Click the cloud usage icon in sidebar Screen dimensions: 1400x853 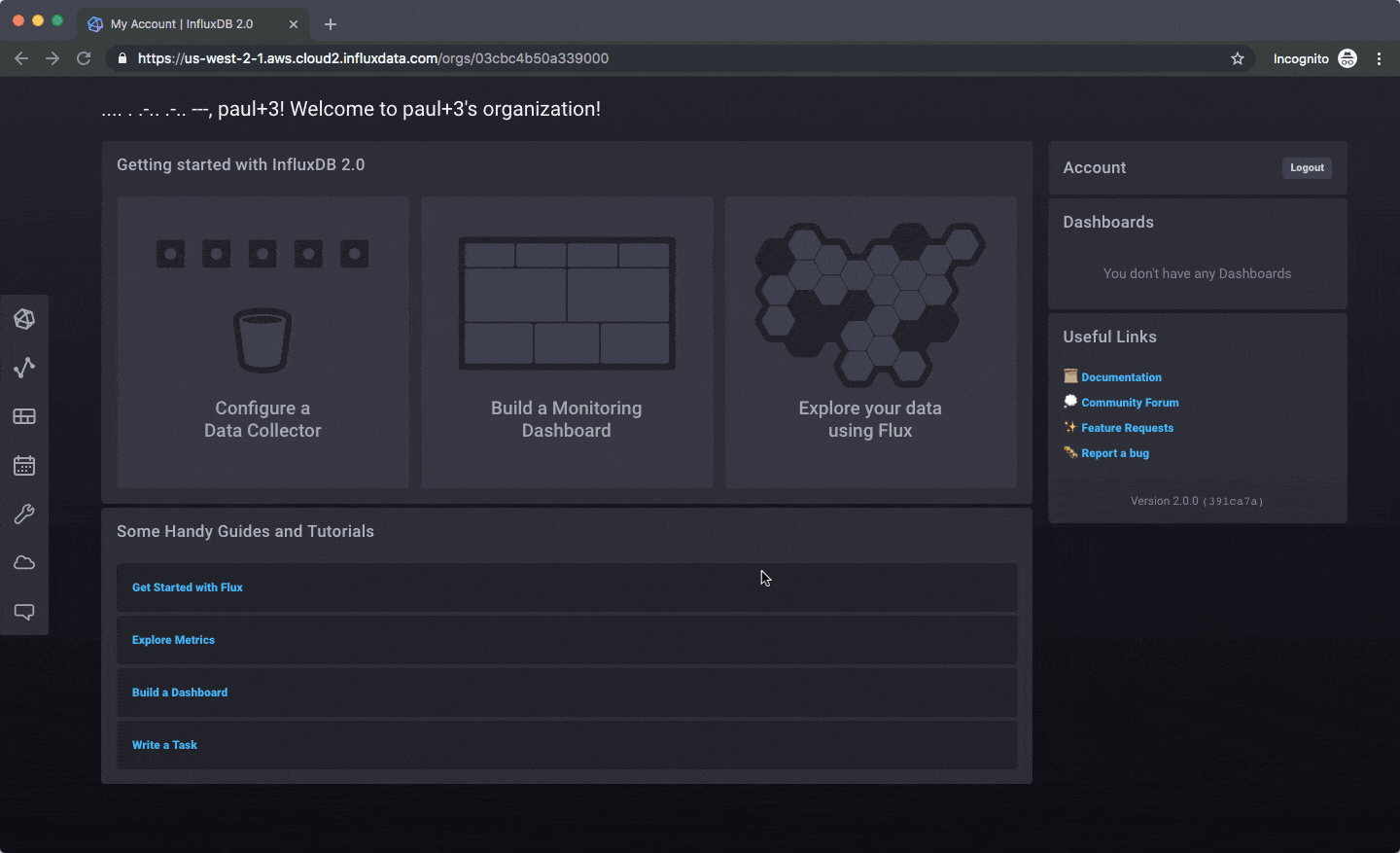[x=24, y=562]
